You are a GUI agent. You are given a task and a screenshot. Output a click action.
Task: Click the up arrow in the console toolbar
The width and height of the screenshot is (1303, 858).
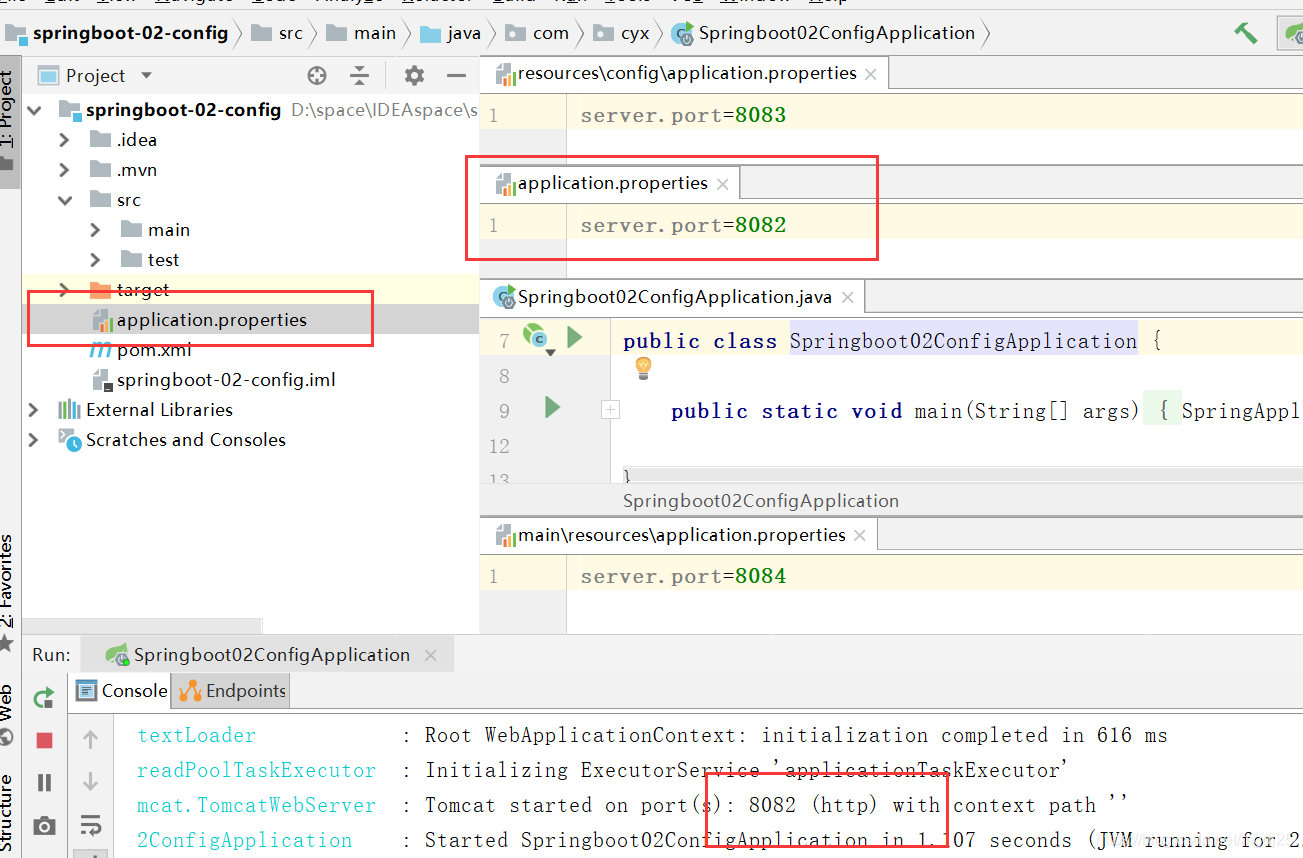(x=90, y=740)
